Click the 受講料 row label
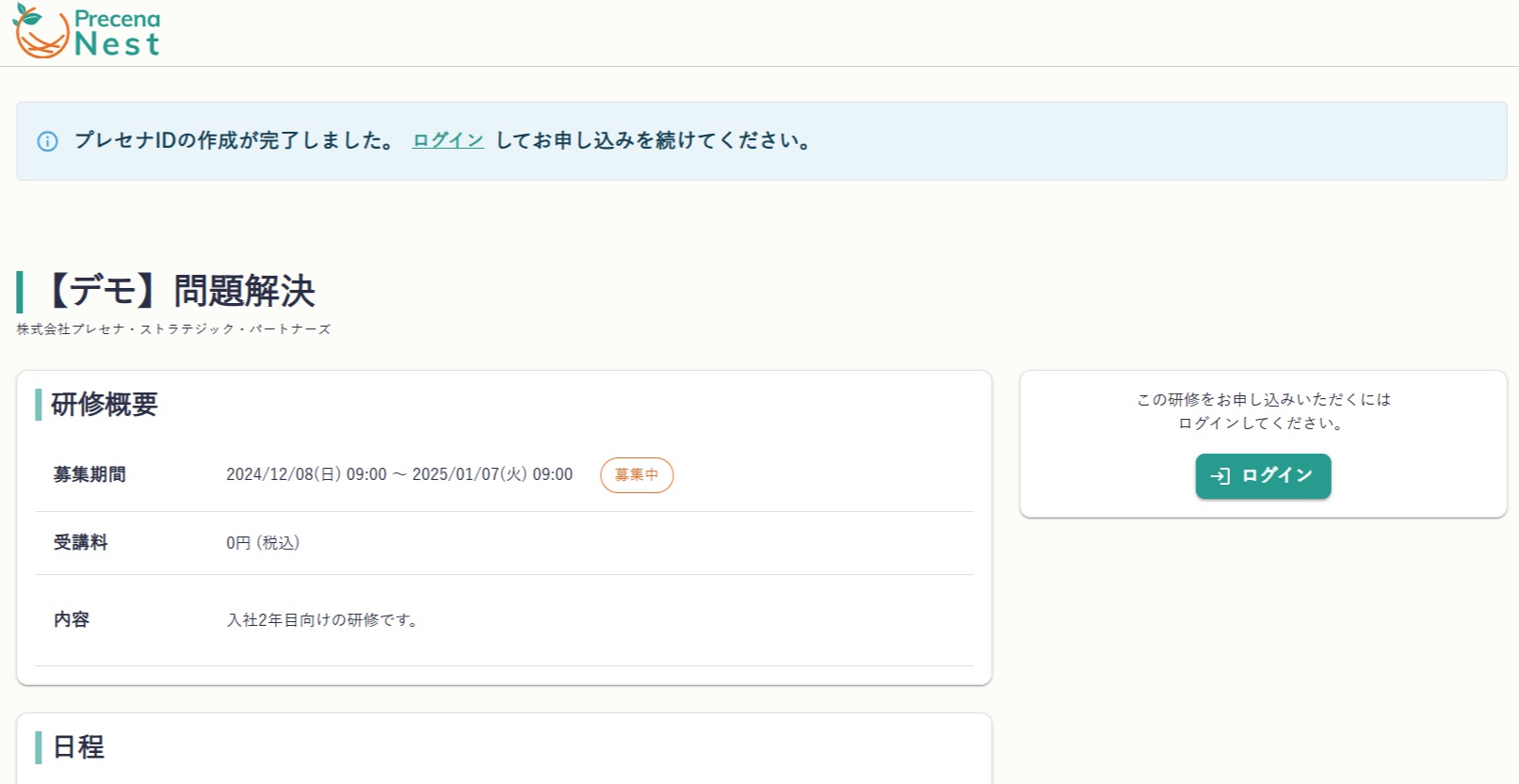 click(x=80, y=542)
